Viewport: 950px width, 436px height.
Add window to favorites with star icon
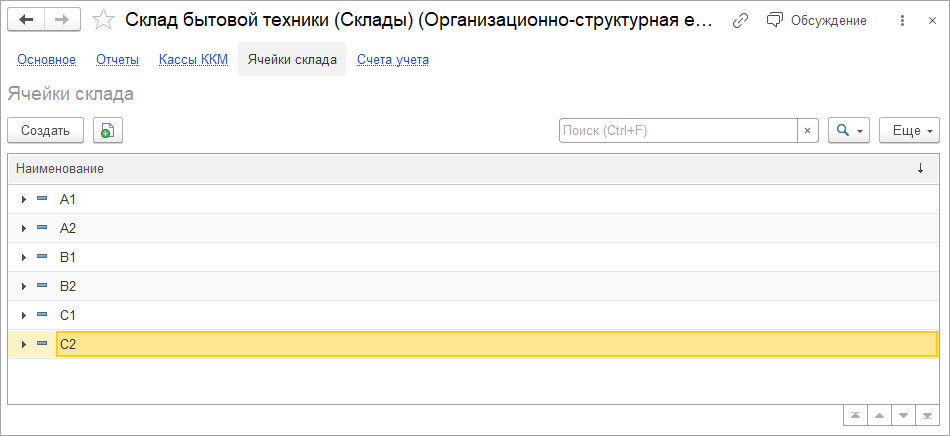[102, 20]
